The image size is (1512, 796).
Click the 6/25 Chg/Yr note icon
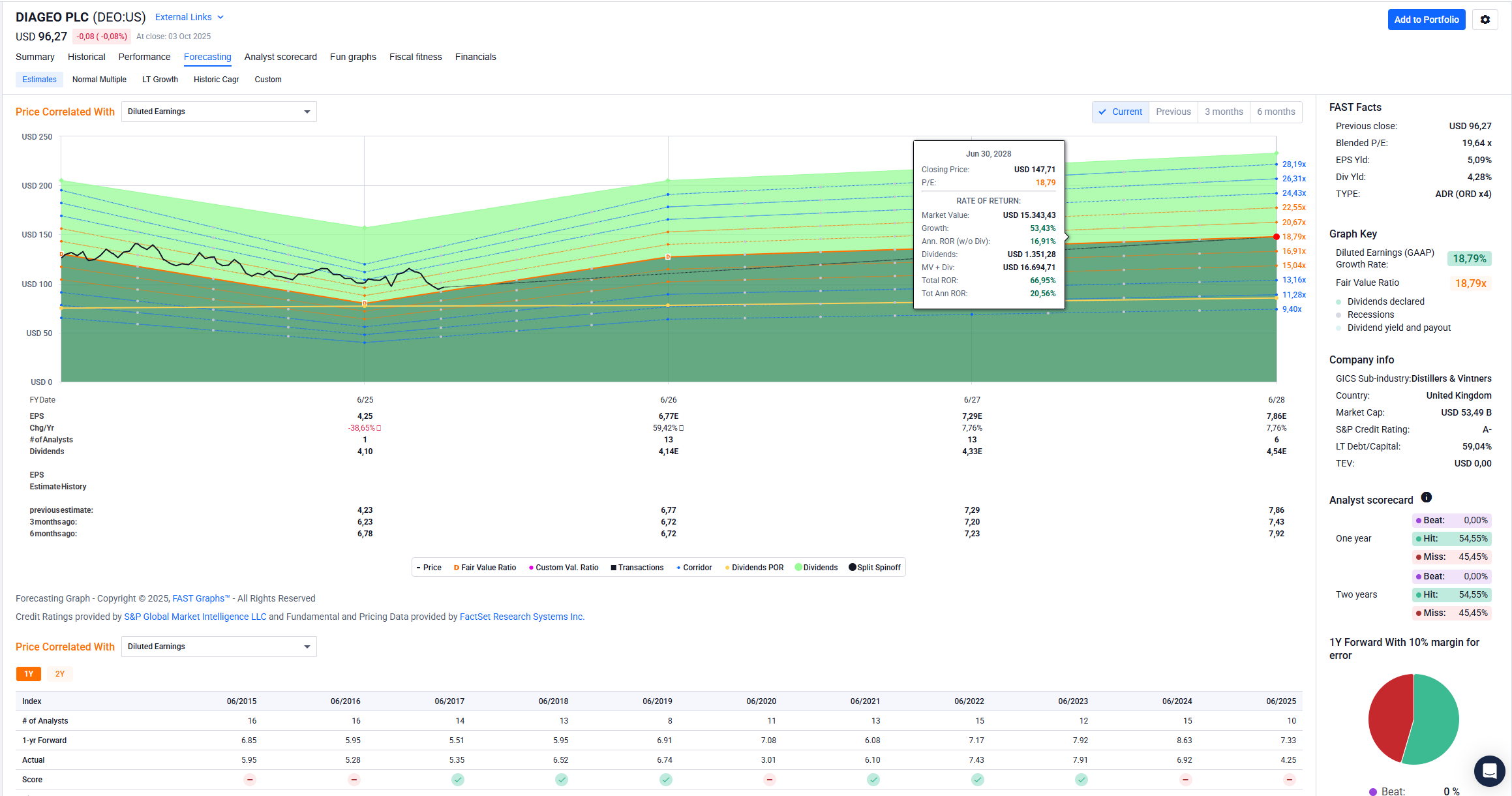coord(379,428)
